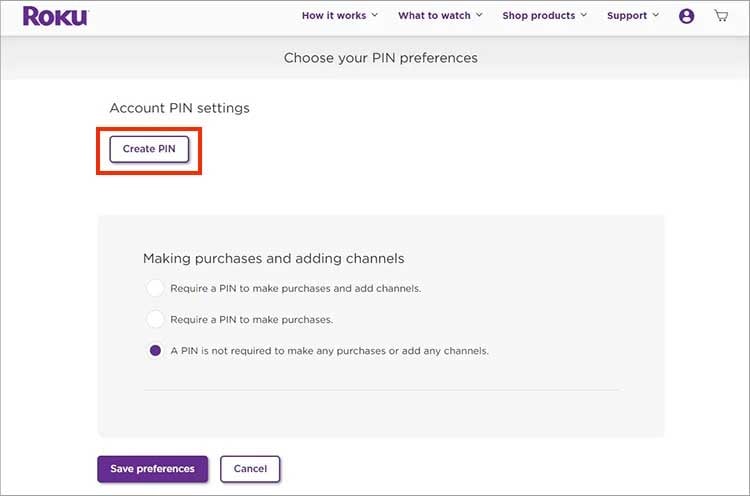Screen dimensions: 750x496
Task: Expand the How it works chevron
Action: 375,15
